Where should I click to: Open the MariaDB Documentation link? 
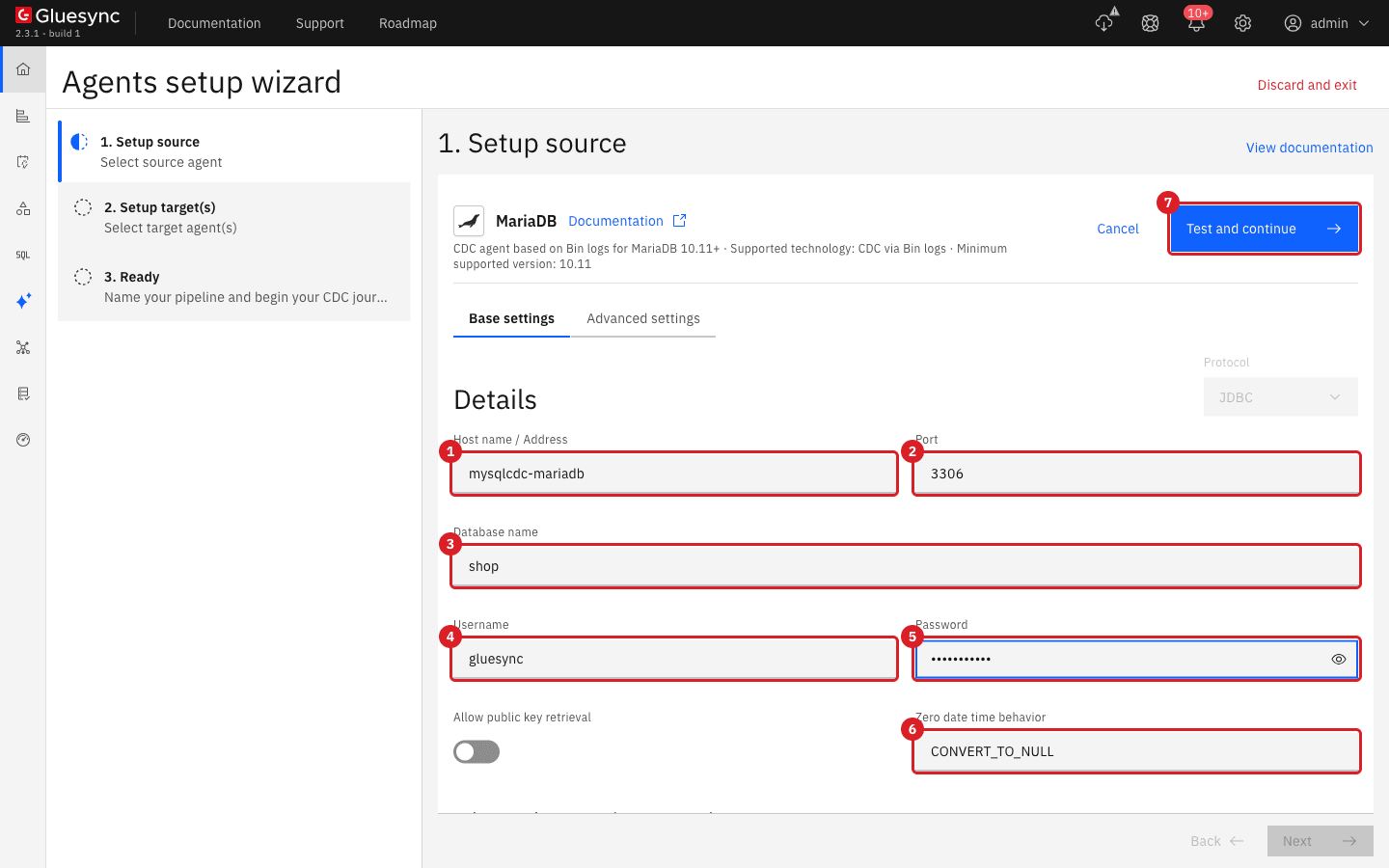click(x=615, y=221)
